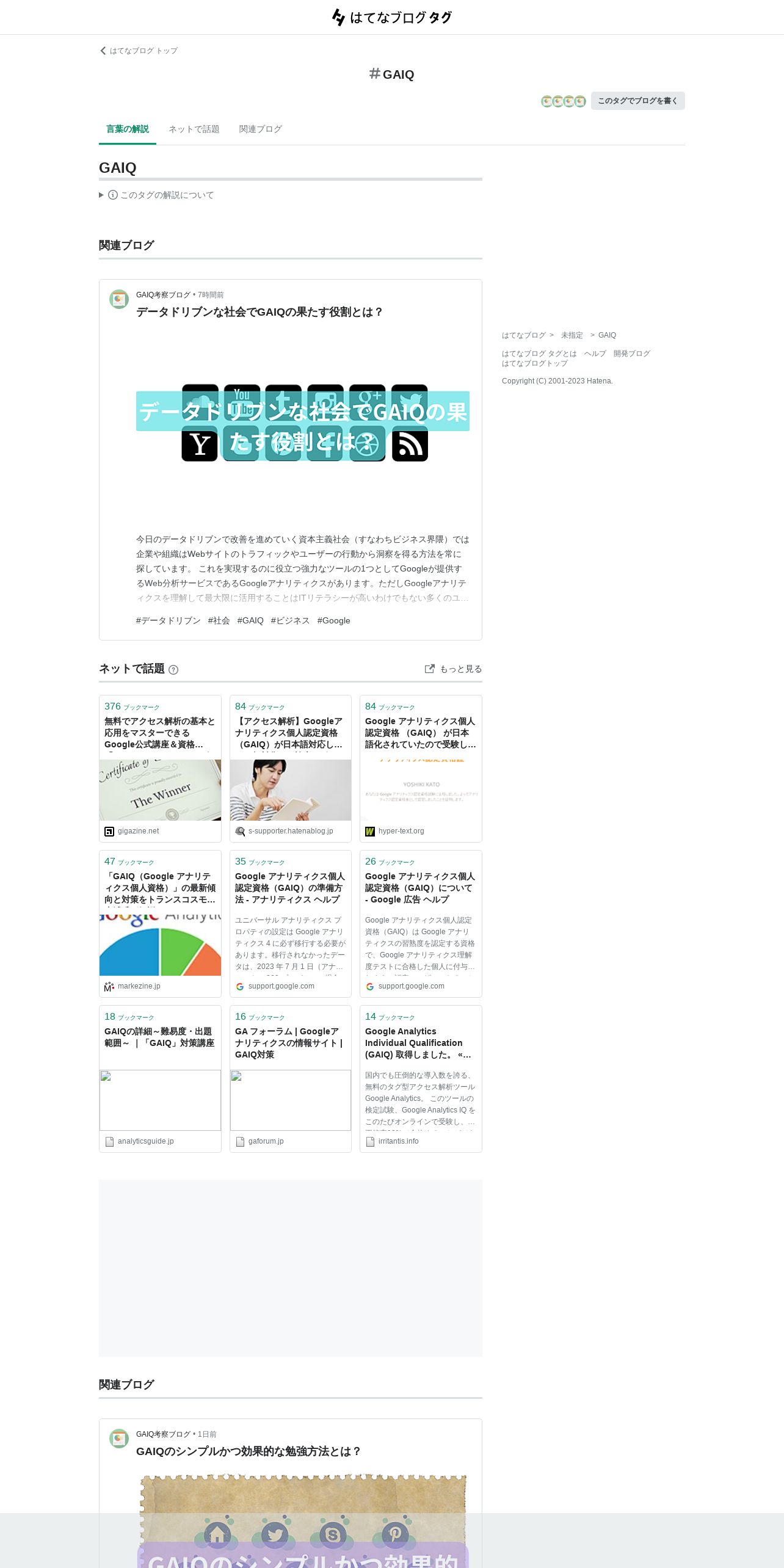Open はてなブログ タグとは footer link
This screenshot has width=784, height=1568.
coord(539,354)
